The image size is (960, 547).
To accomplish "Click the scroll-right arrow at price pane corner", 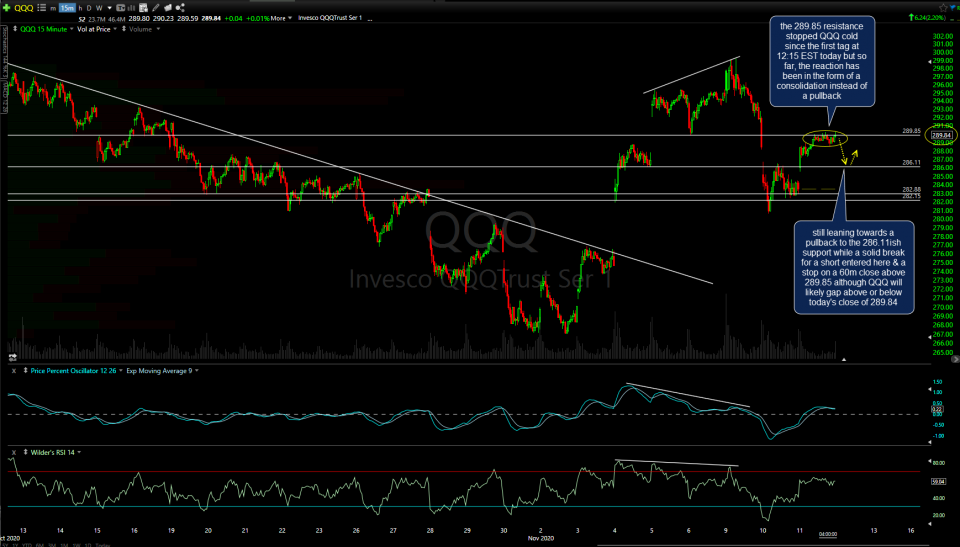I will [x=955, y=360].
